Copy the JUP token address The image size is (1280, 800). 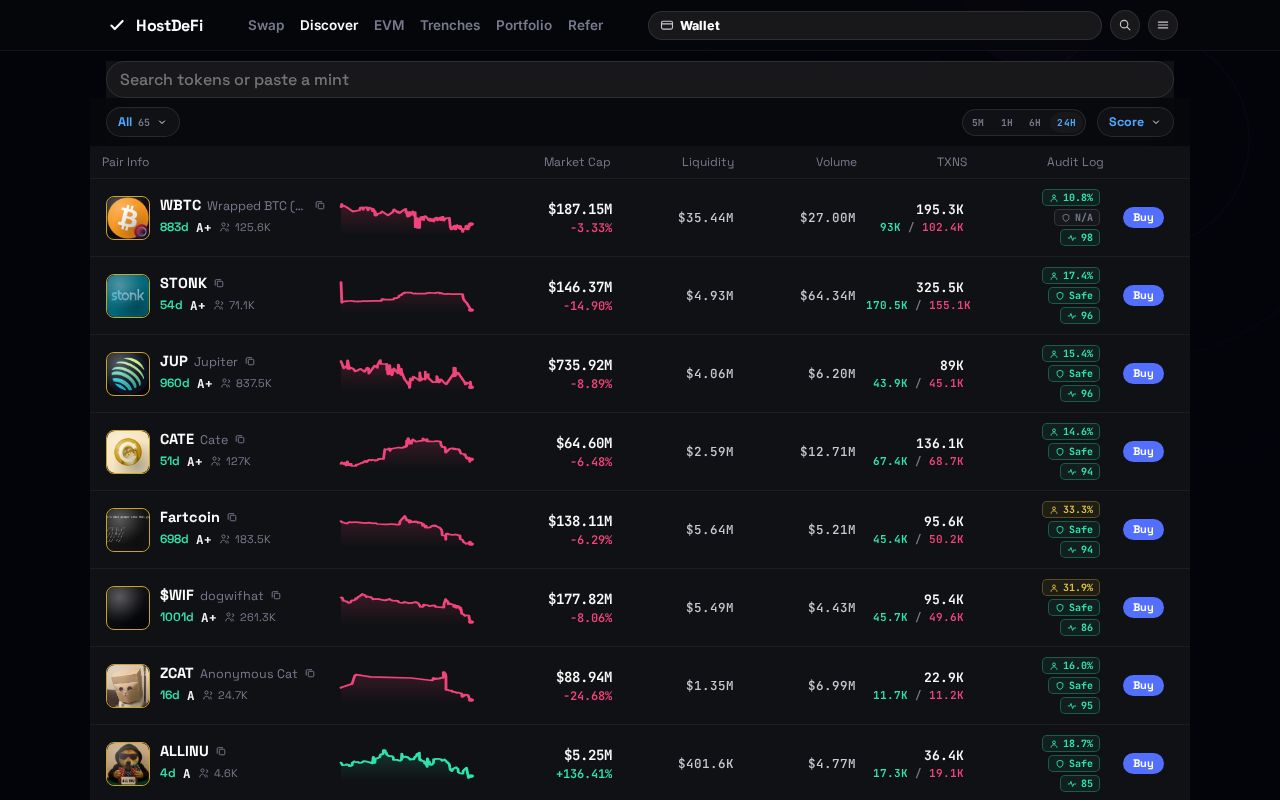click(x=250, y=361)
